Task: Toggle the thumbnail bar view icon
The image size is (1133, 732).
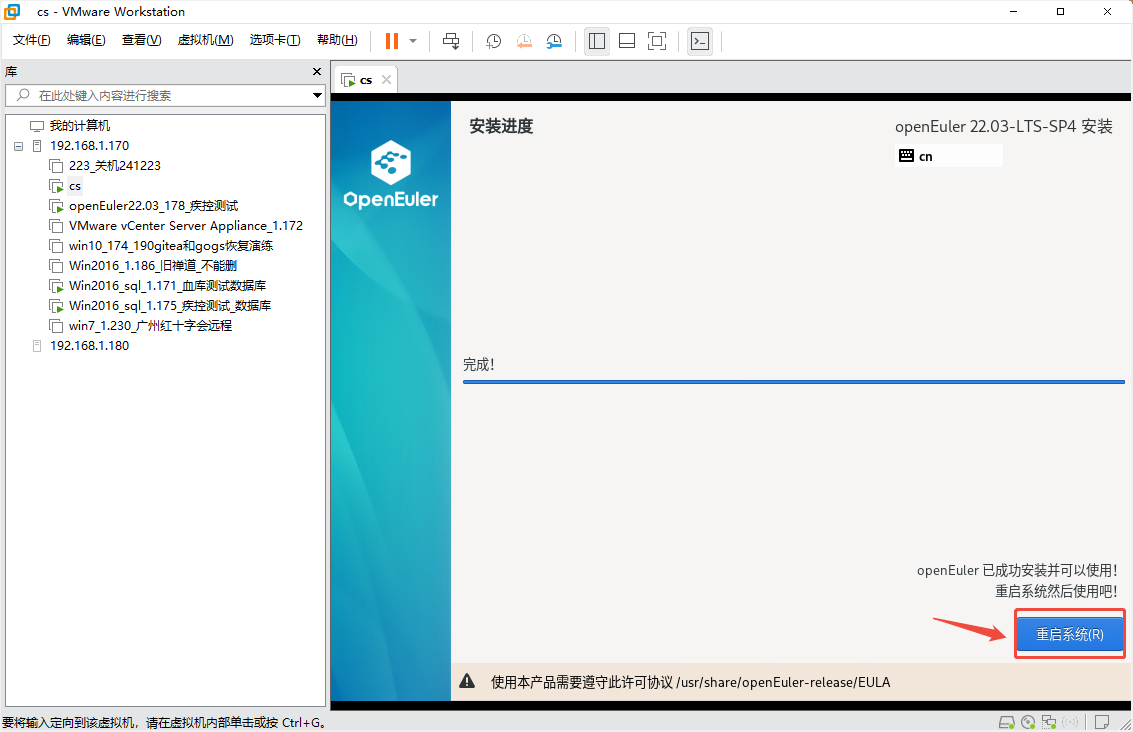Action: point(627,41)
